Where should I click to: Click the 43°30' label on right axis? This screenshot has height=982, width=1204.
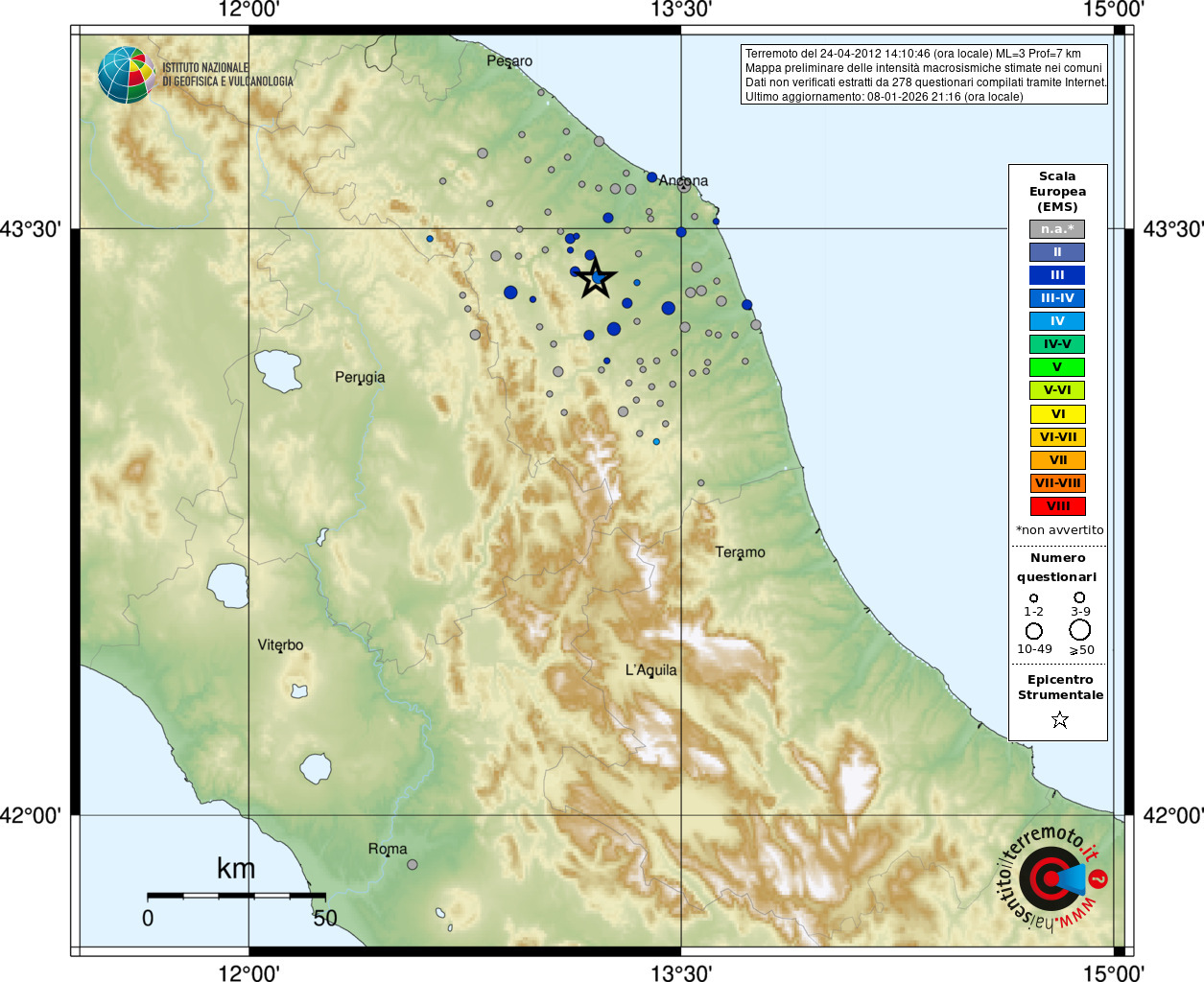[x=1173, y=229]
